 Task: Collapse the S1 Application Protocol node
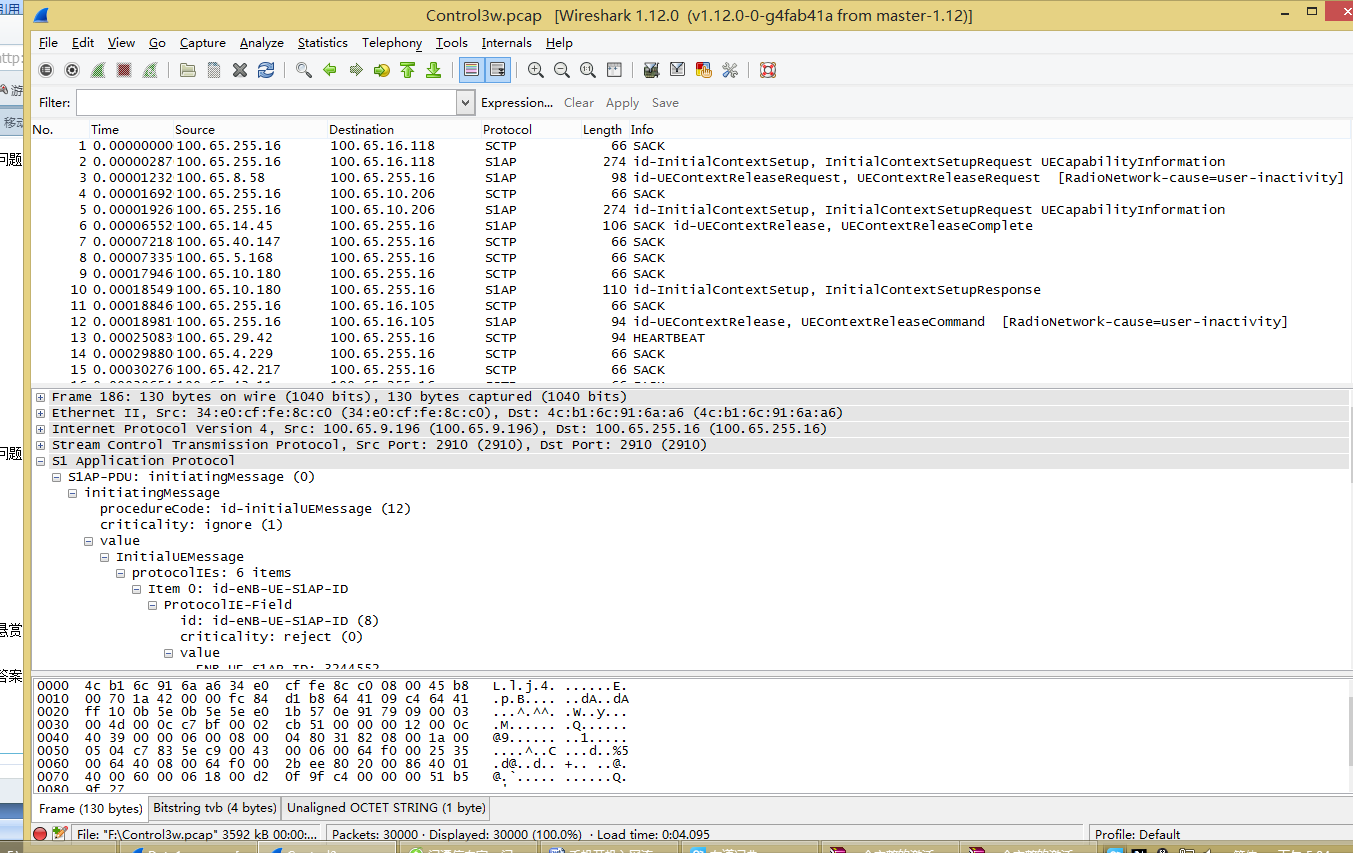pos(41,461)
